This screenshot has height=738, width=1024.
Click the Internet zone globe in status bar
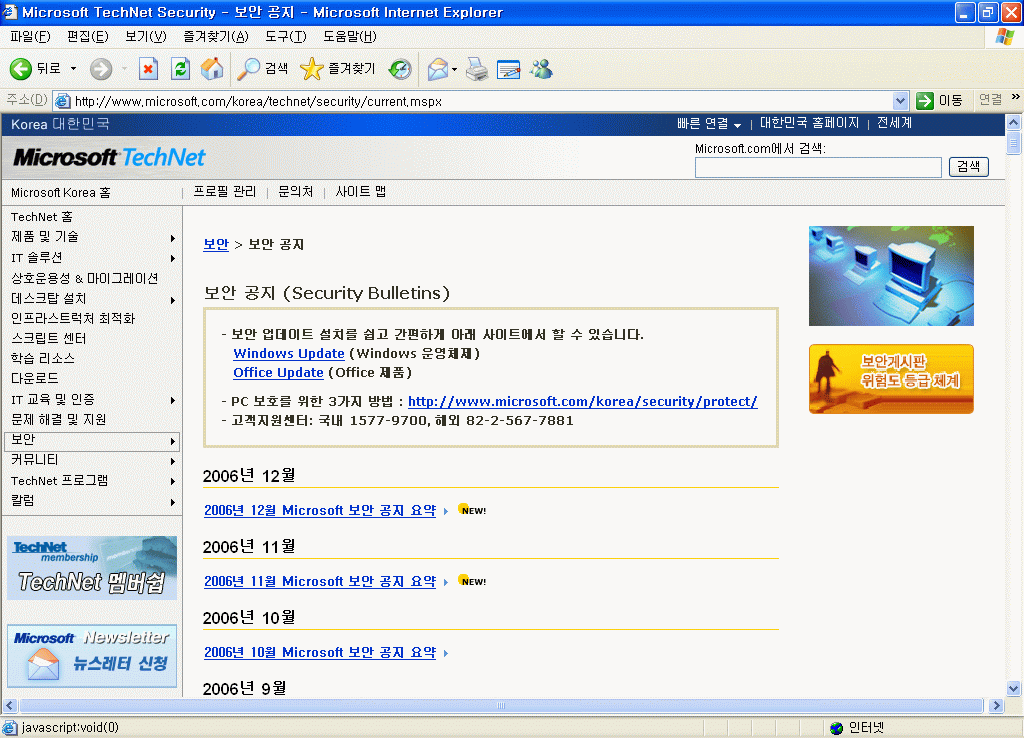click(837, 728)
